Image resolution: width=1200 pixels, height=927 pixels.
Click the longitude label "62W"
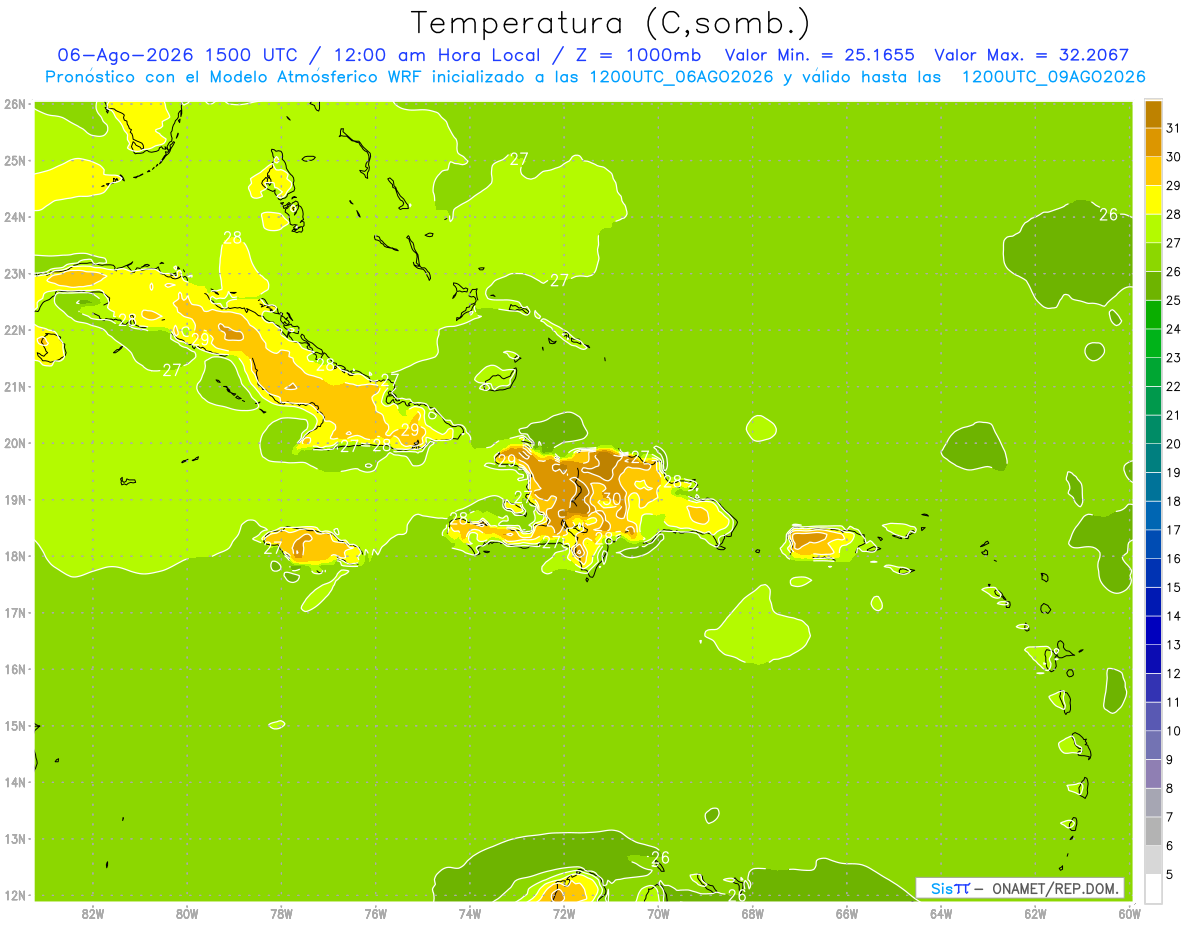point(1035,913)
